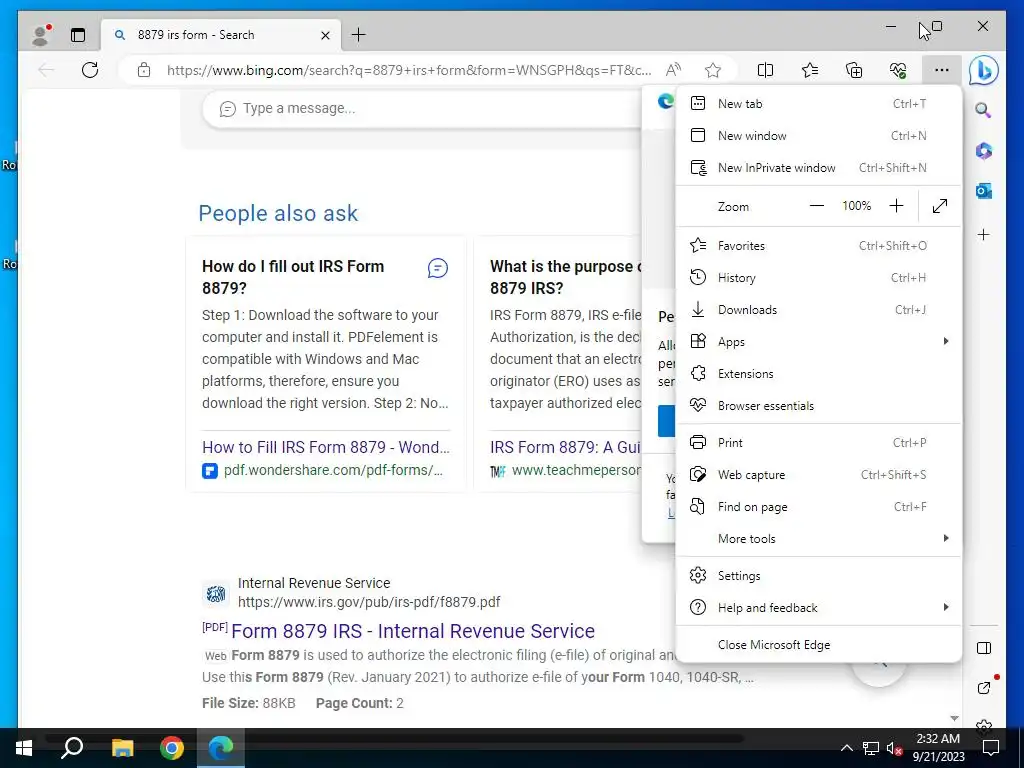The height and width of the screenshot is (768, 1024).
Task: Open Favorites from the menu
Action: (818, 246)
